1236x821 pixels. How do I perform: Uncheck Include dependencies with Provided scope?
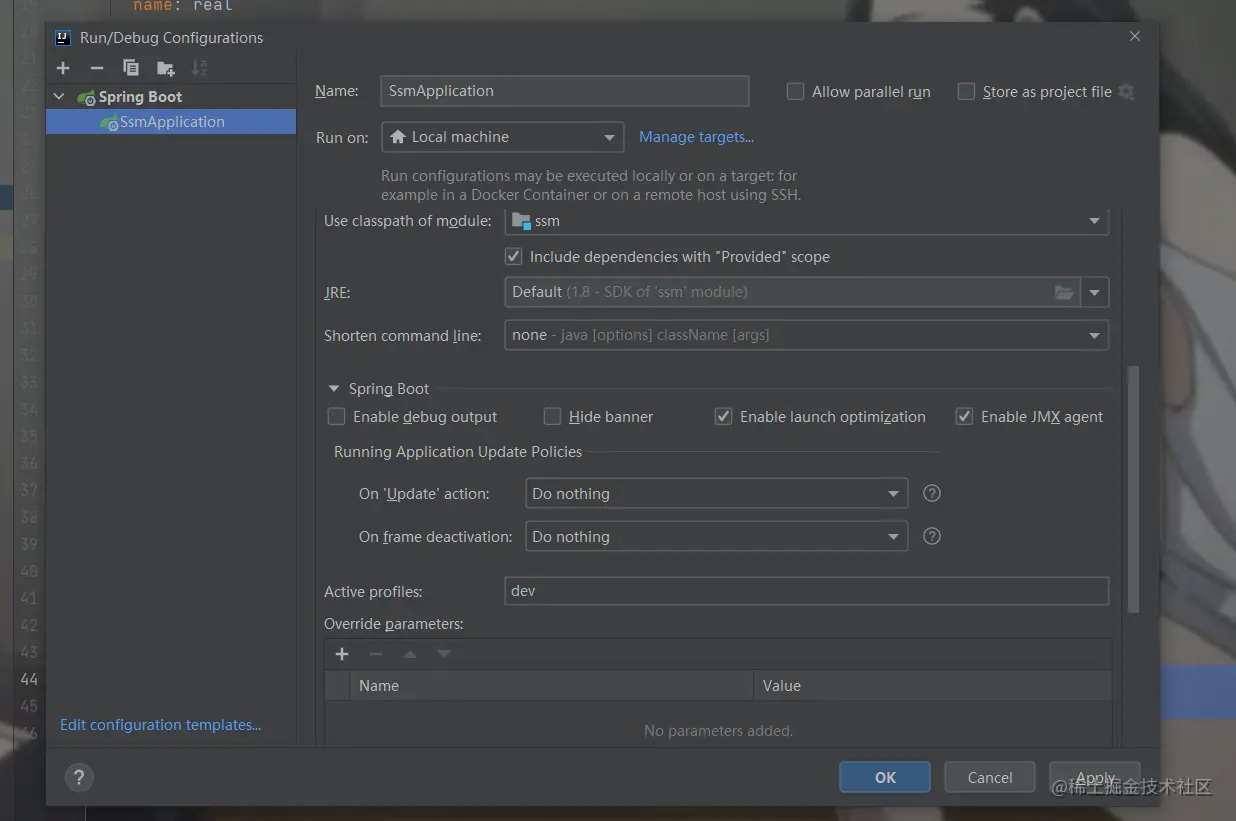pyautogui.click(x=514, y=257)
